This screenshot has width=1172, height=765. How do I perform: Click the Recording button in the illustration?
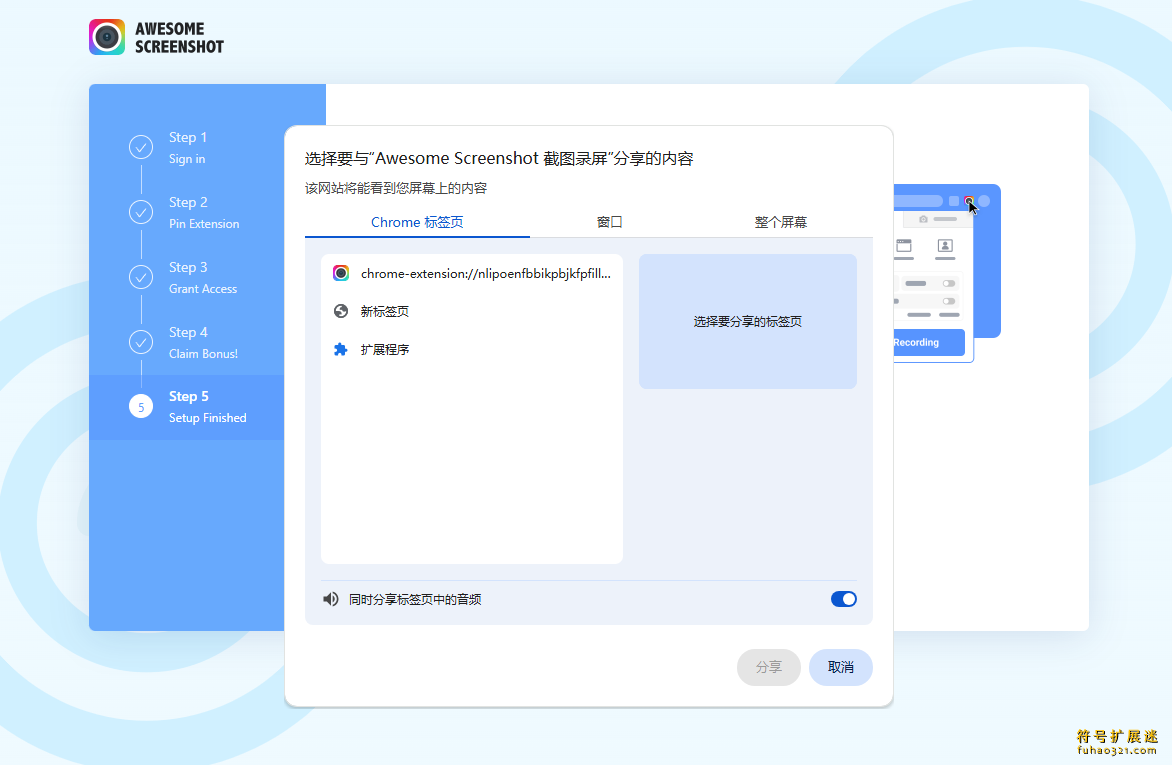tap(928, 342)
